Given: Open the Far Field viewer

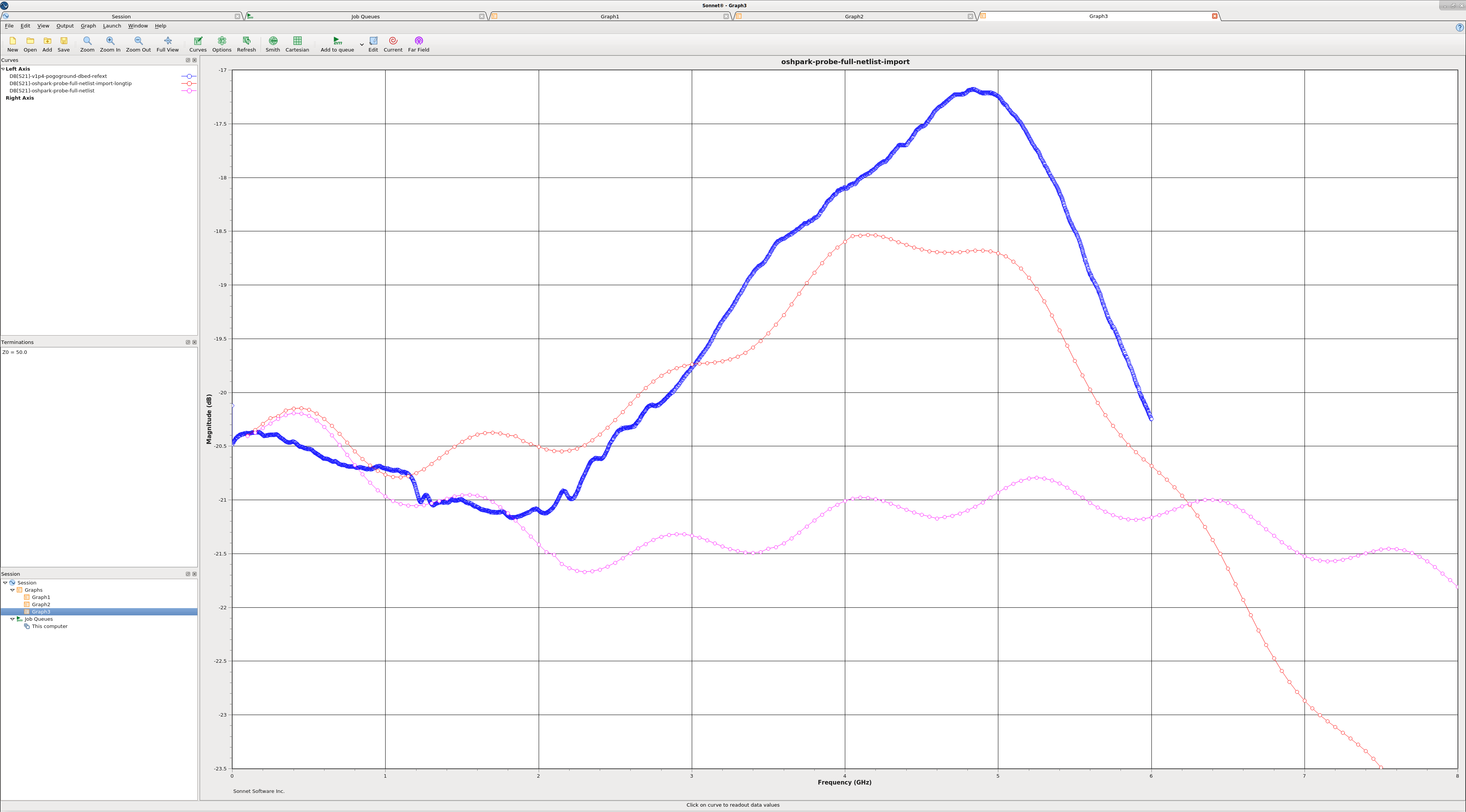Looking at the screenshot, I should coord(419,41).
